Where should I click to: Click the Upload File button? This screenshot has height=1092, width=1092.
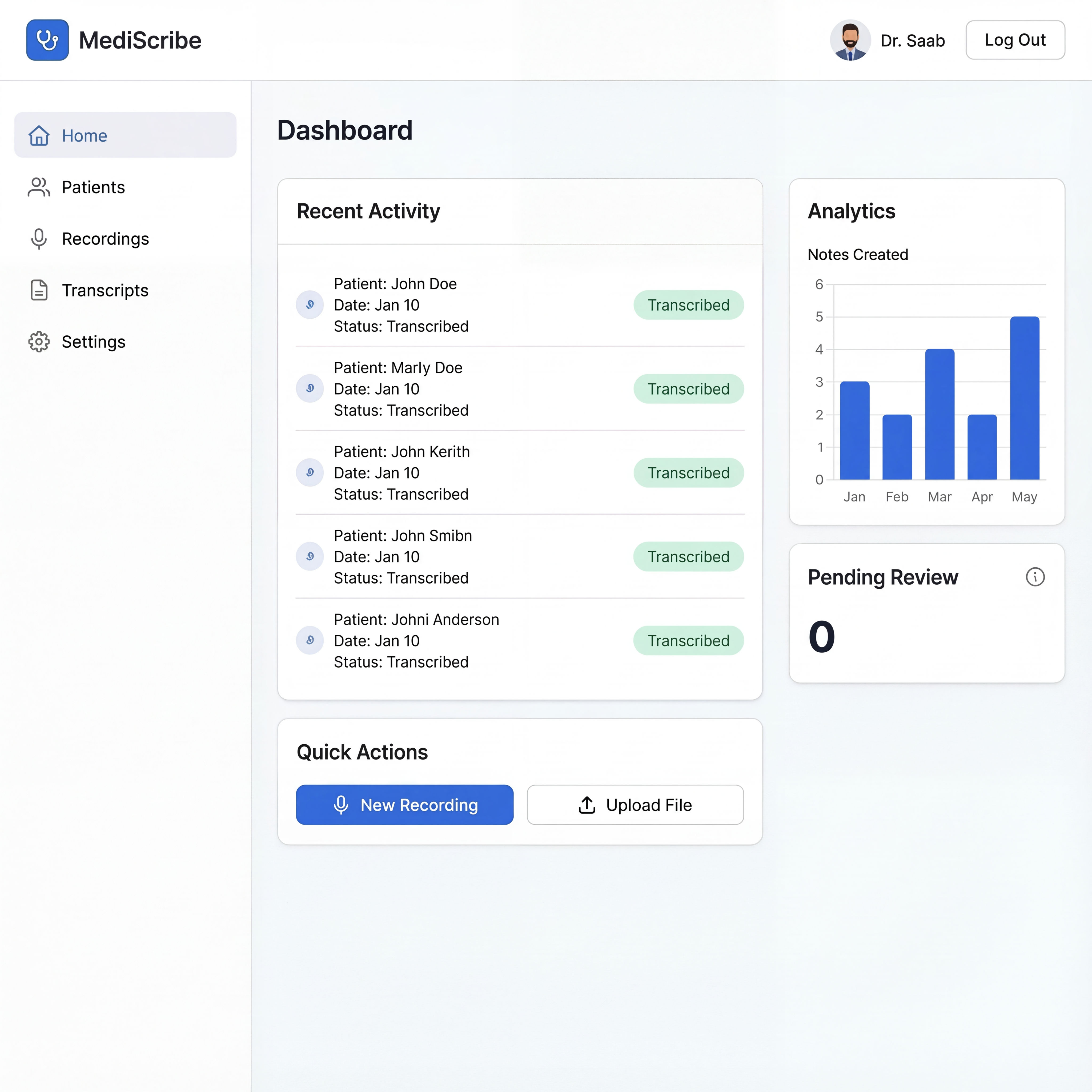pos(635,804)
